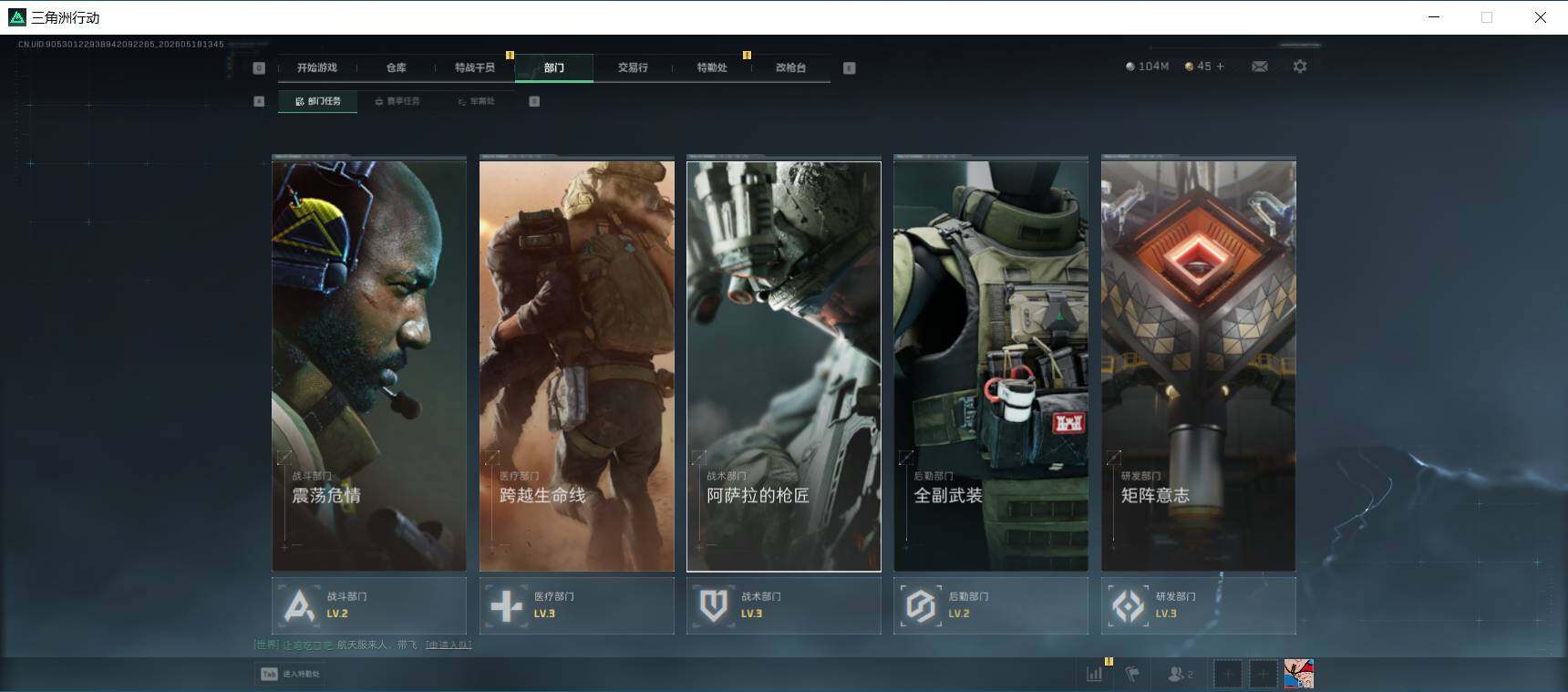
Task: Open the 震荡危情 combat department card
Action: [369, 365]
